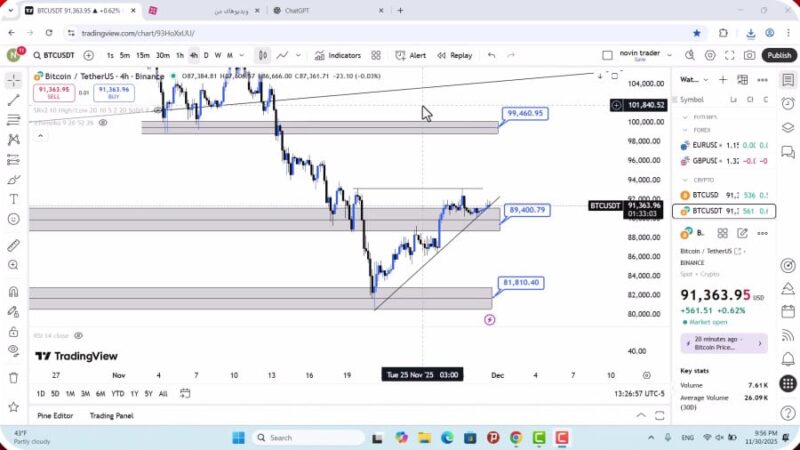Select the 1Y date range
This screenshot has width=800, height=450.
click(x=134, y=393)
